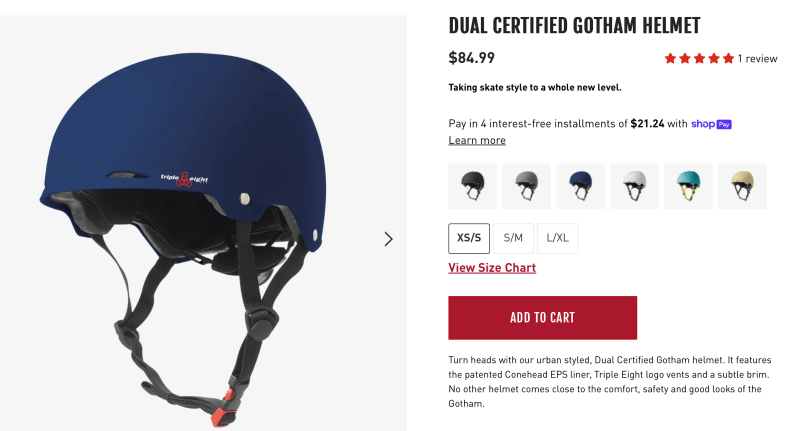Viewport: 798px width, 431px height.
Task: Click the Shop Pay logo
Action: 711,124
